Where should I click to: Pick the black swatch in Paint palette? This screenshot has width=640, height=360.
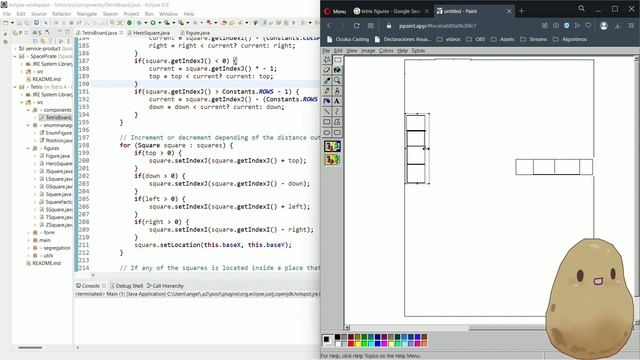337,337
